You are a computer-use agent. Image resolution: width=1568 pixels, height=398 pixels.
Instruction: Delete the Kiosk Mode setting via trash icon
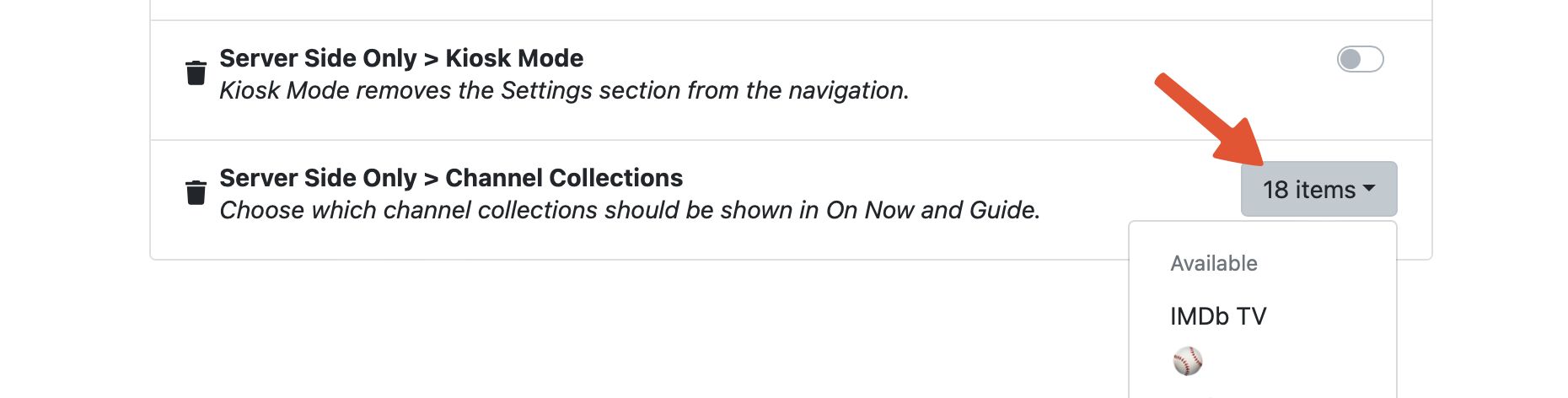[x=196, y=73]
